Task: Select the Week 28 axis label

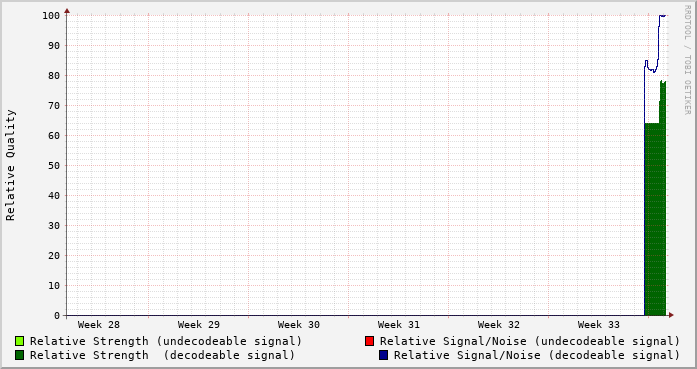Action: 99,325
